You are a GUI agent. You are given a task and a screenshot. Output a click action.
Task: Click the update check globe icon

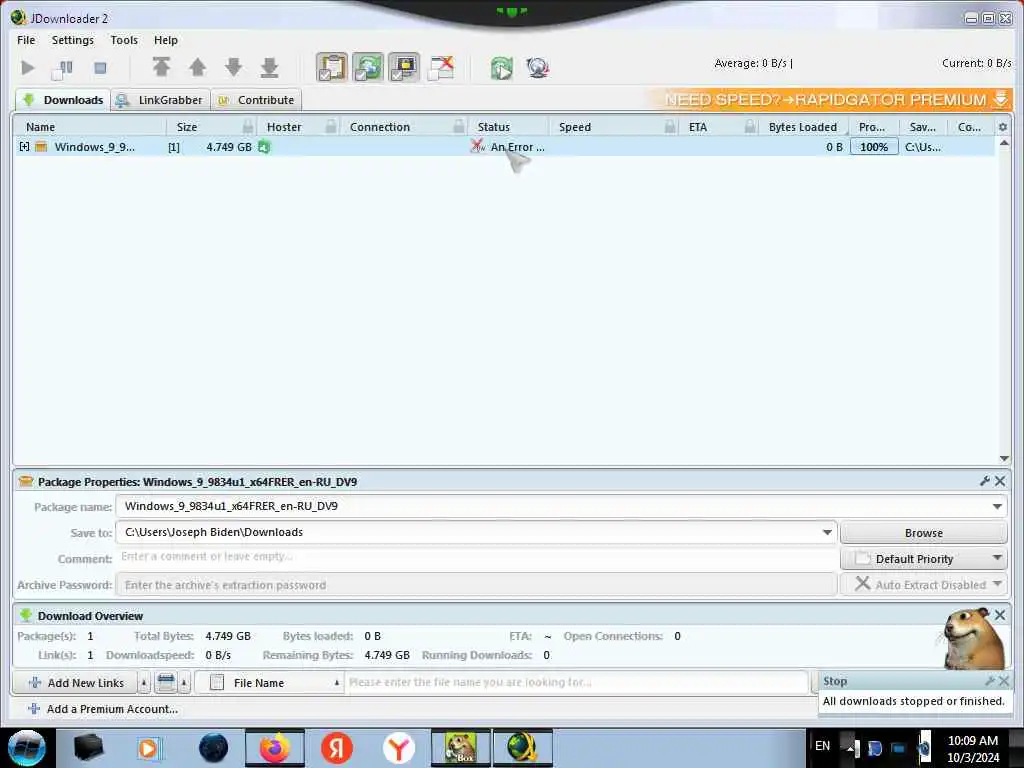coord(537,68)
